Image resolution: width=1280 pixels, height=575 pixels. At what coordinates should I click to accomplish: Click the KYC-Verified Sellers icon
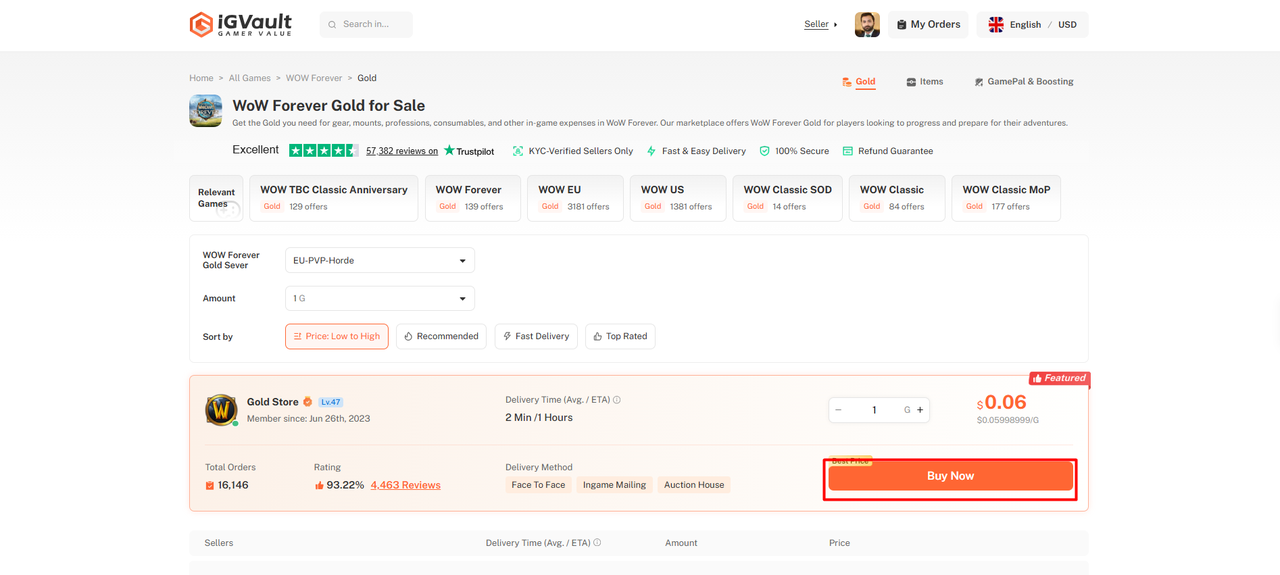518,151
